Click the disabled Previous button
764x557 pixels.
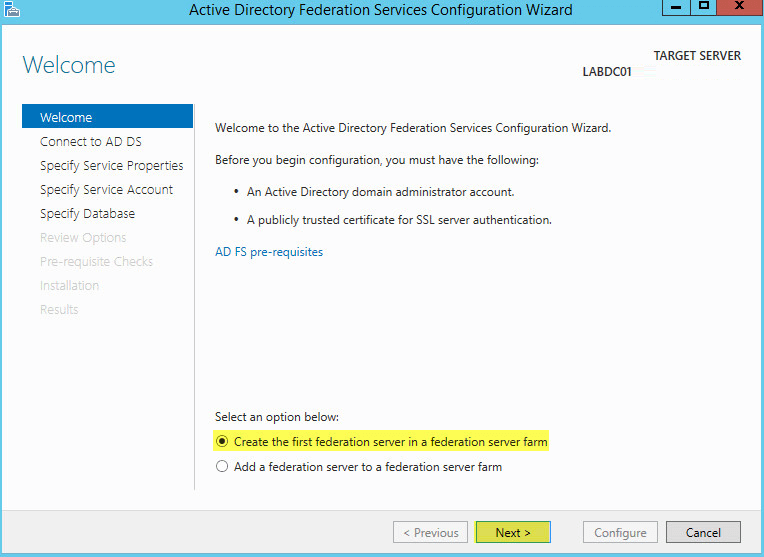(430, 532)
